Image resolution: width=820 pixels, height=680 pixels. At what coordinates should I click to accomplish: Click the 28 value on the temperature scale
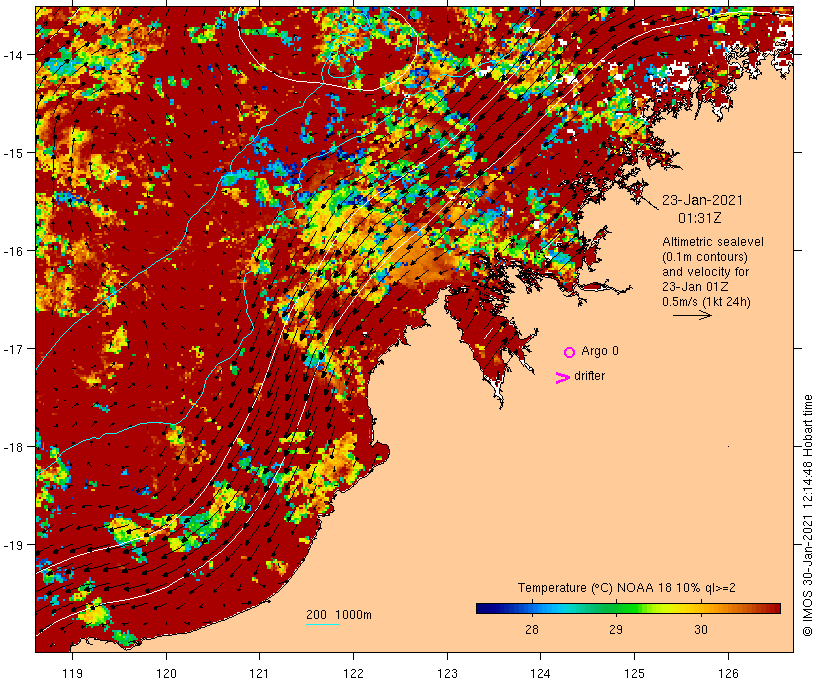tap(531, 629)
